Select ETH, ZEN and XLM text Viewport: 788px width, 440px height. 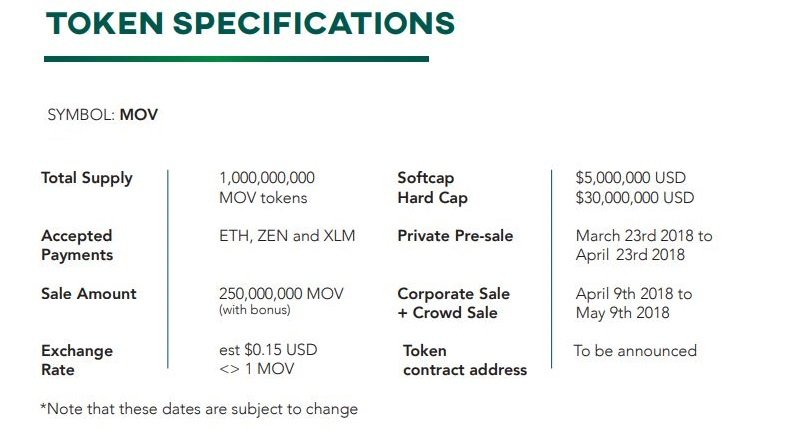pyautogui.click(x=287, y=236)
